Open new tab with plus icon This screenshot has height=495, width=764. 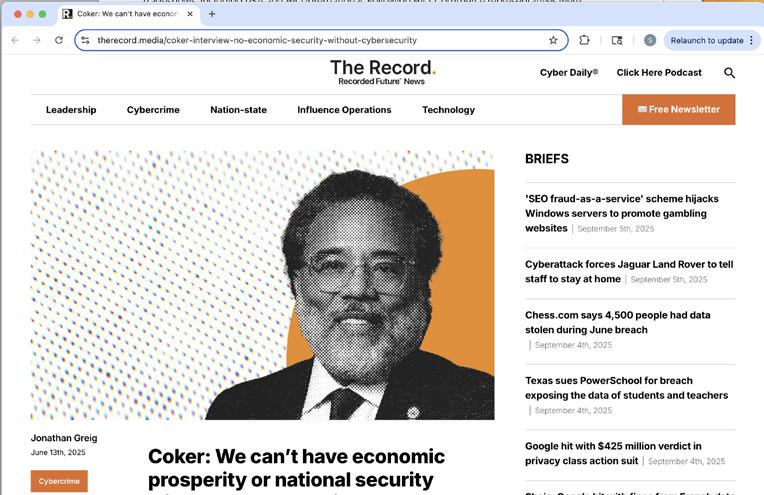tap(212, 14)
